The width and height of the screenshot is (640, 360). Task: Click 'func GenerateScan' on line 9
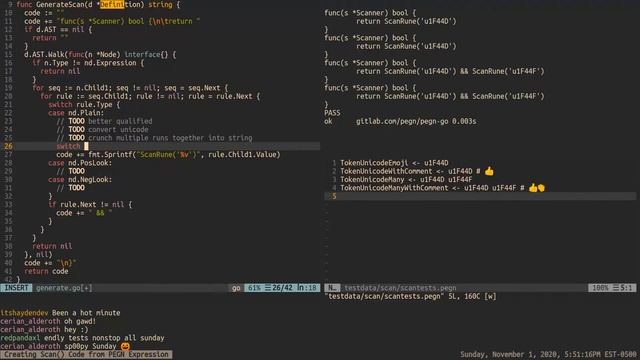(49, 4)
